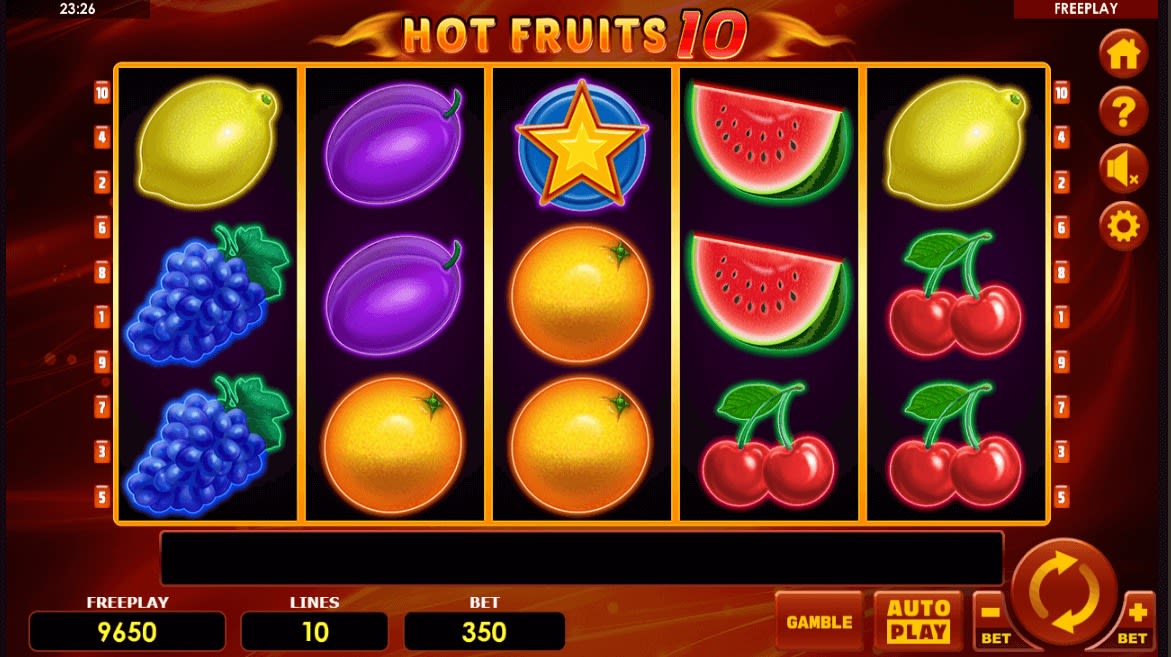Select payline 4 marker on left side
Viewport: 1171px width, 657px height.
(x=102, y=137)
